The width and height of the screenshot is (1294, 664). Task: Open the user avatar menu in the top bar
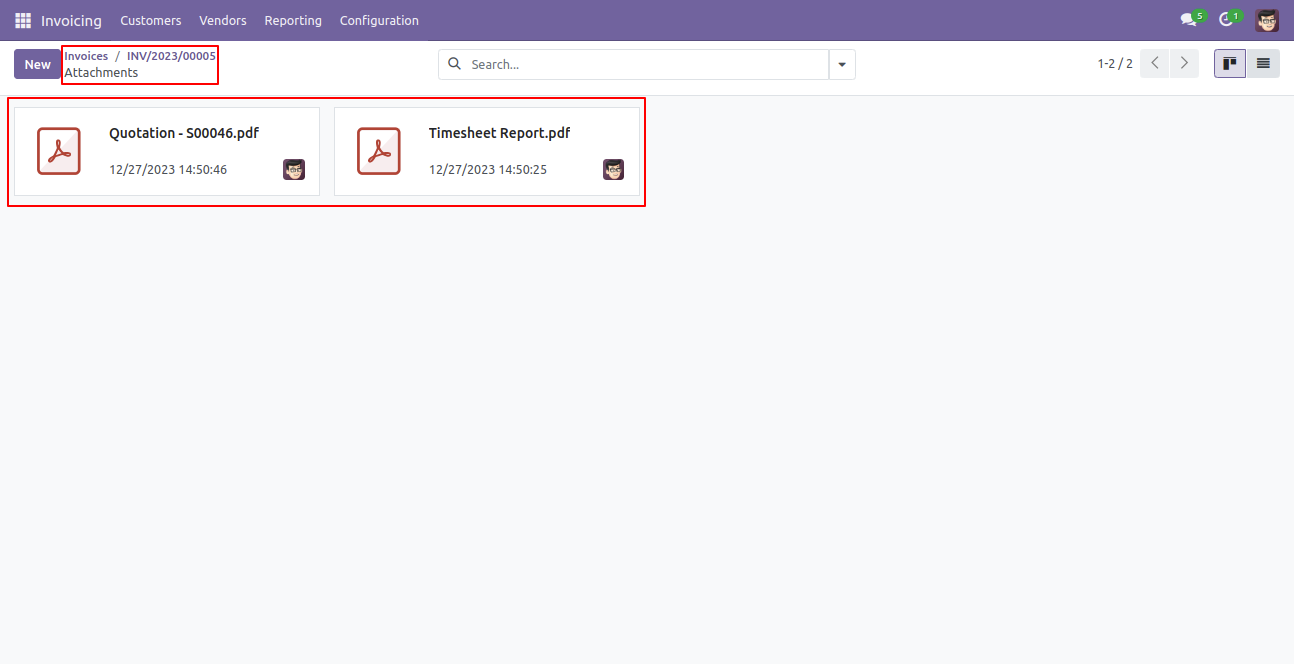pyautogui.click(x=1267, y=20)
